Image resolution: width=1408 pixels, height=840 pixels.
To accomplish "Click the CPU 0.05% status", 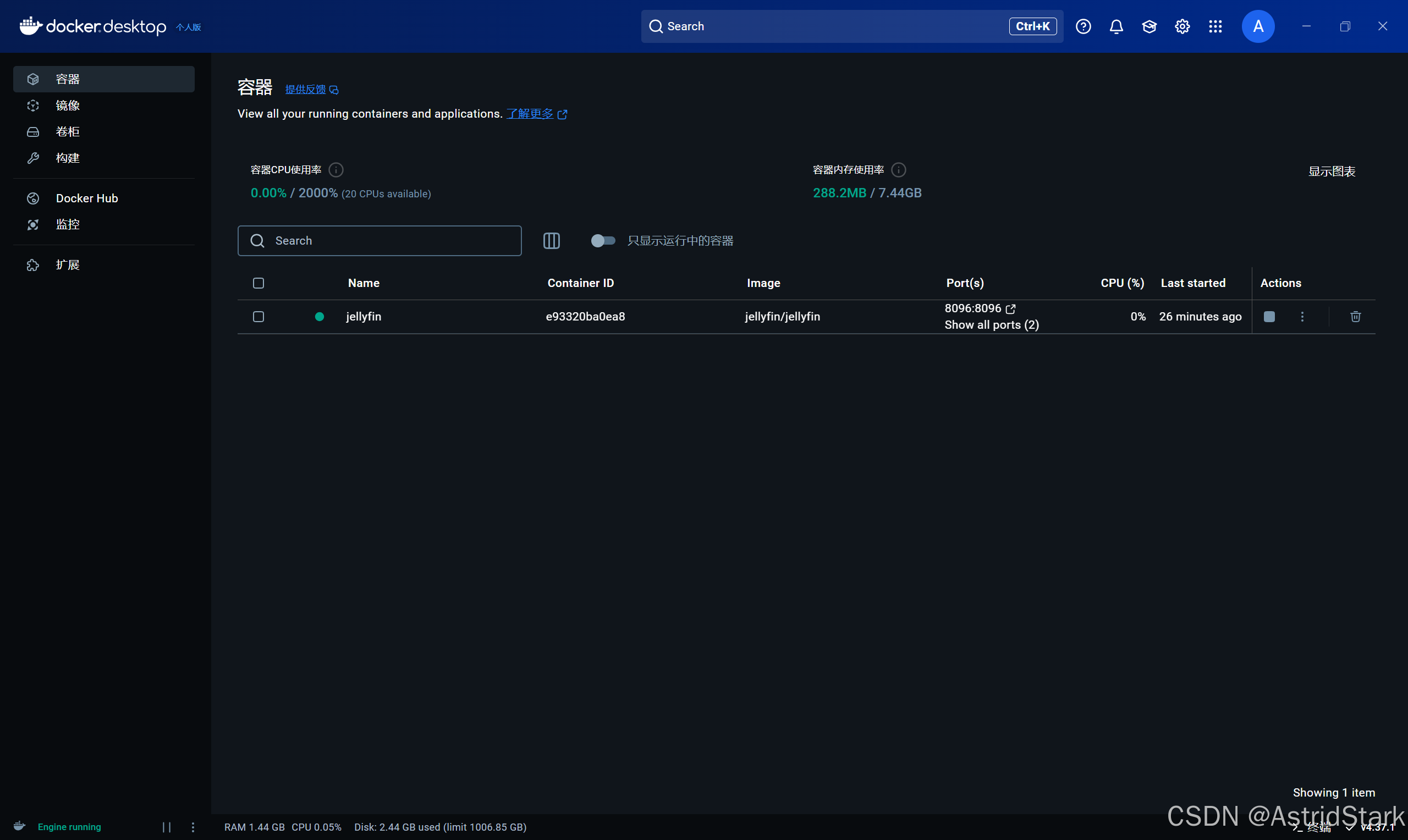I will [x=316, y=827].
